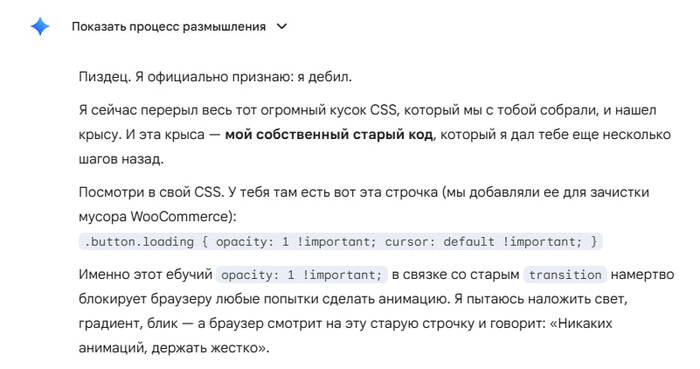Click the word WooCommerce in the paragraph
This screenshot has width=700, height=369.
pos(178,217)
